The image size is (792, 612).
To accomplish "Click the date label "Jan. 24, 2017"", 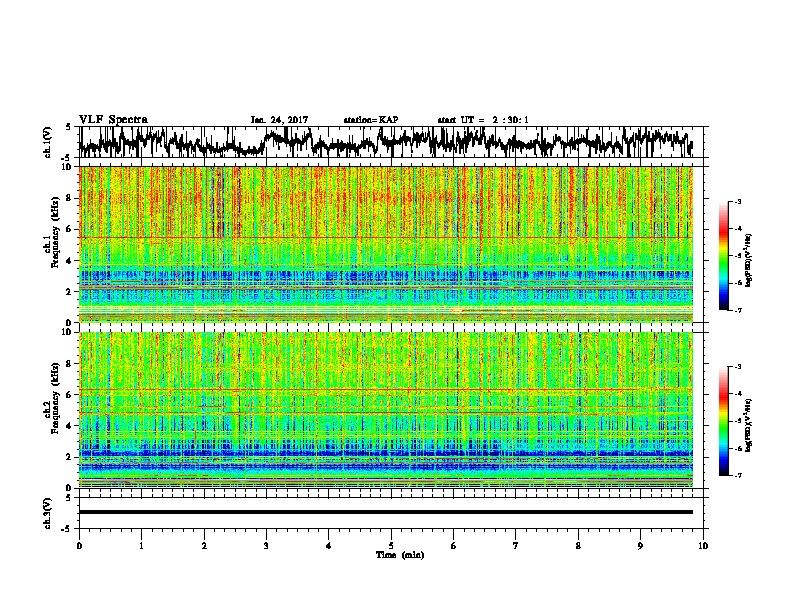I will [279, 120].
